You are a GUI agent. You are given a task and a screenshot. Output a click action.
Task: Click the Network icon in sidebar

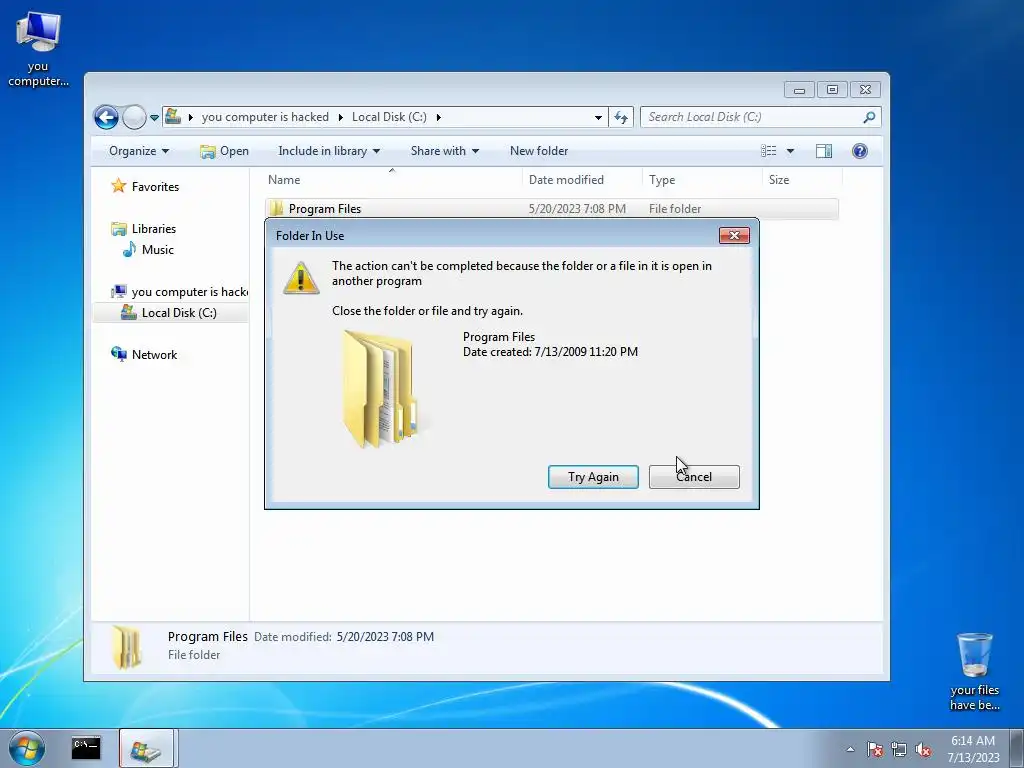119,354
